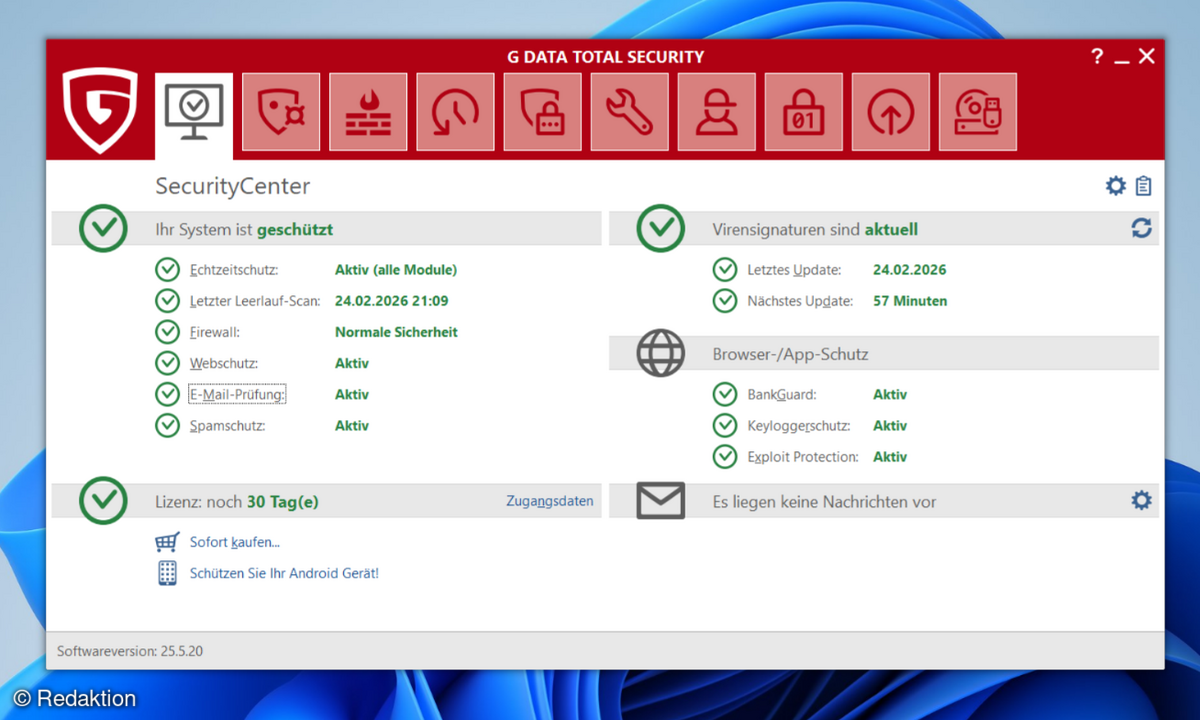Open SecurityCenter settings via the gear icon
1200x720 pixels.
pyautogui.click(x=1115, y=185)
